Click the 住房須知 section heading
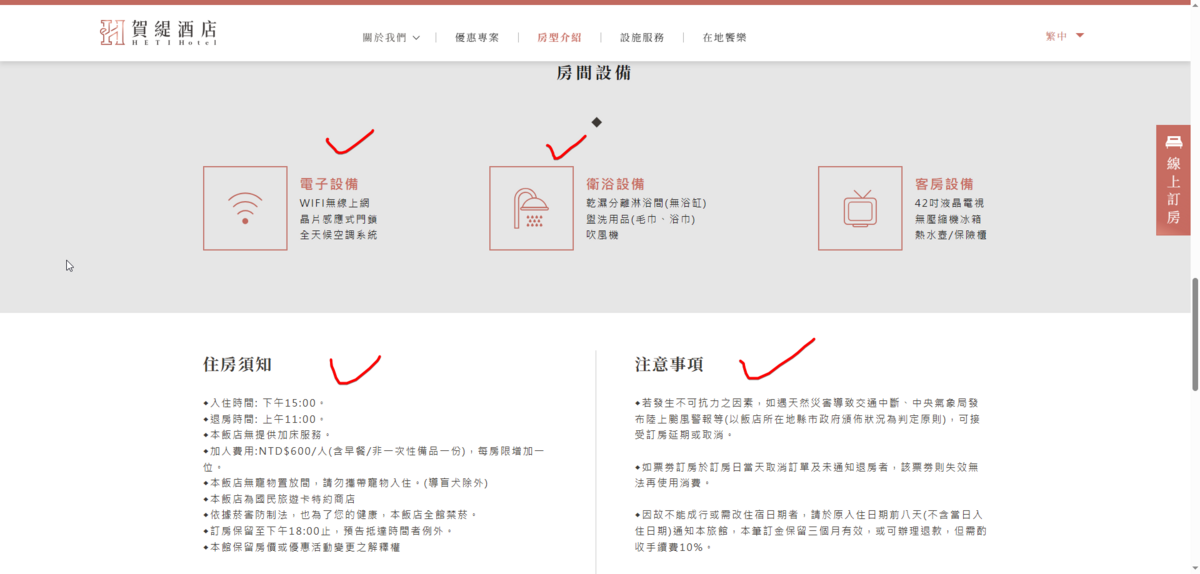This screenshot has width=1200, height=574. 237,364
